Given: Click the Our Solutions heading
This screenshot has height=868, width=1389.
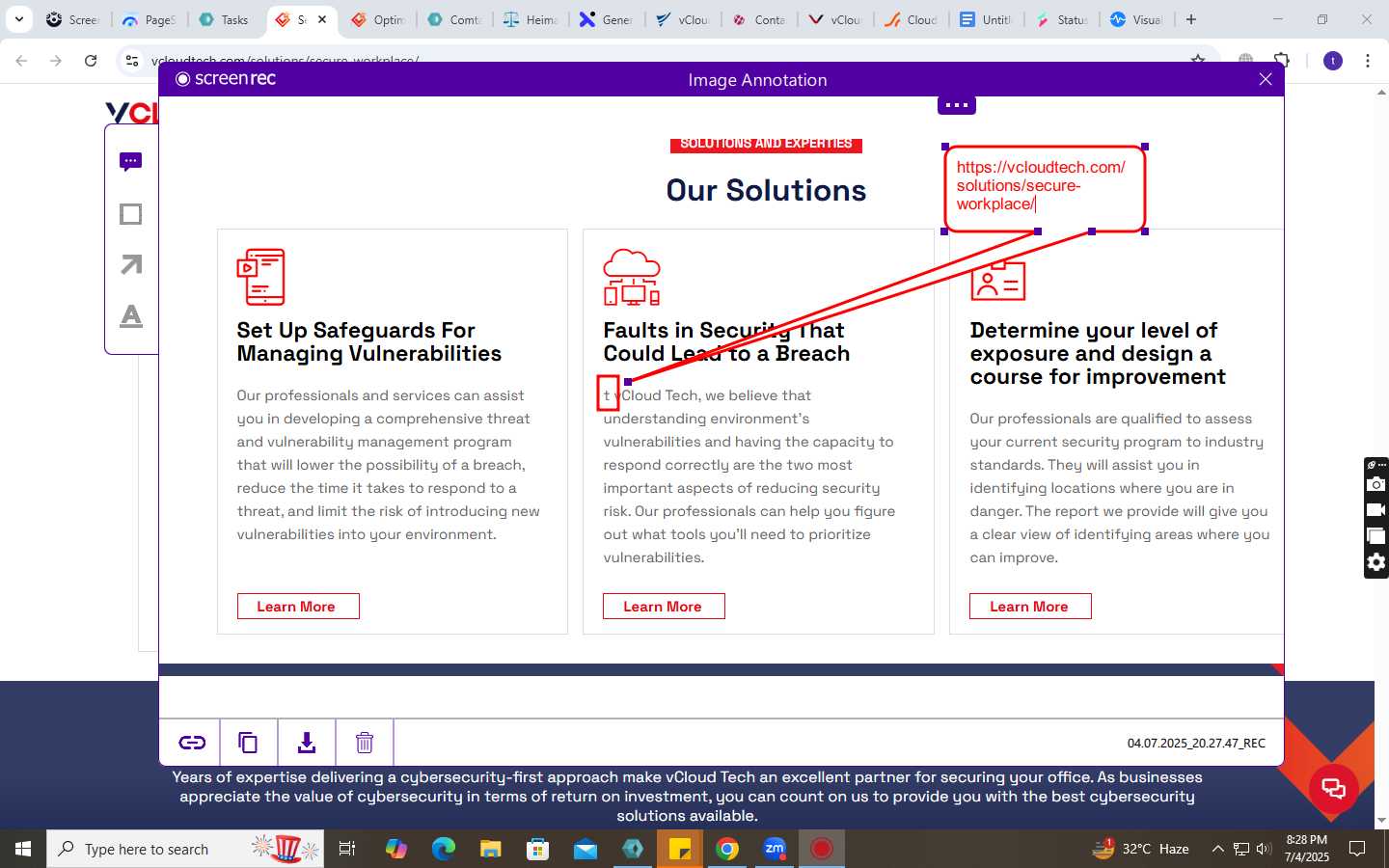Looking at the screenshot, I should 766,190.
